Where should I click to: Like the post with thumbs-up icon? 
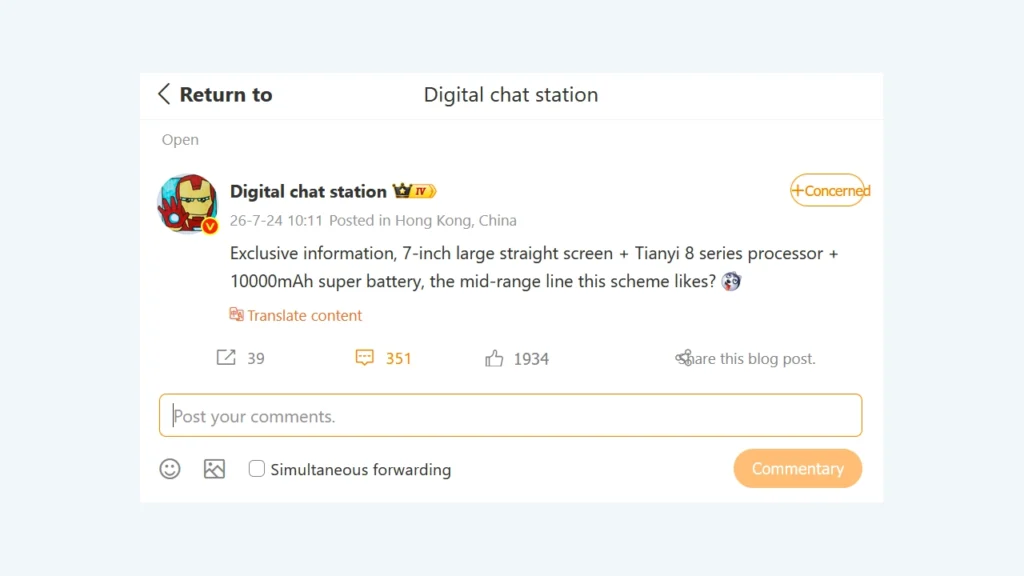tap(494, 358)
